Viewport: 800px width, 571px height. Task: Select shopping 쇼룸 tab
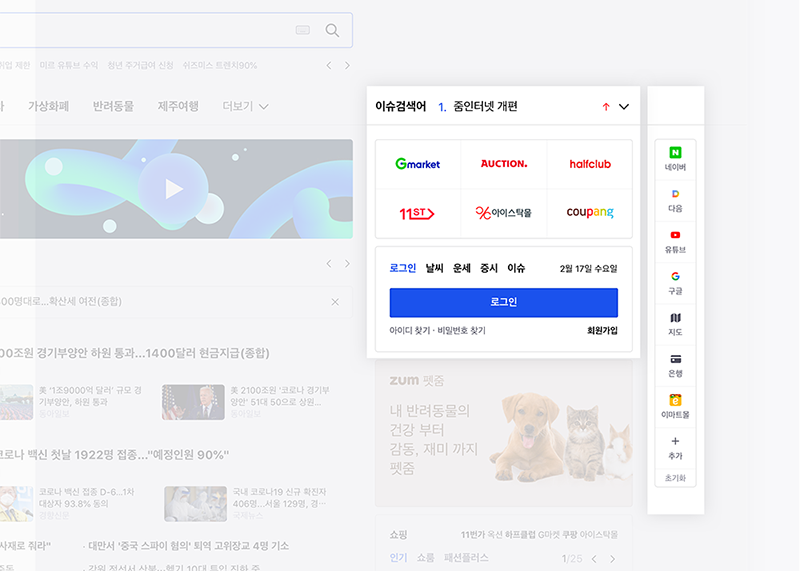[x=426, y=558]
